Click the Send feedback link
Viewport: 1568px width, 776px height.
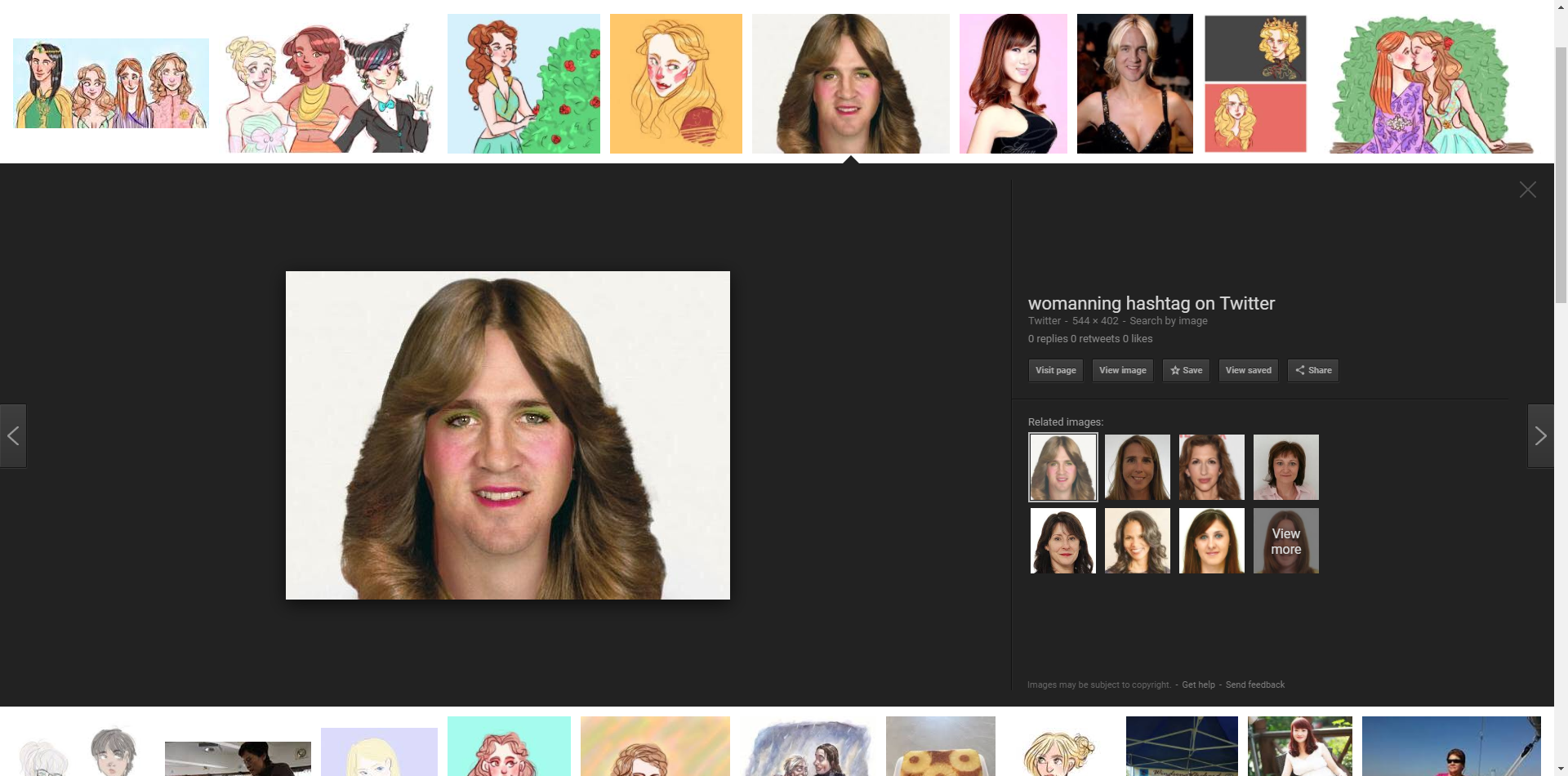click(x=1254, y=685)
